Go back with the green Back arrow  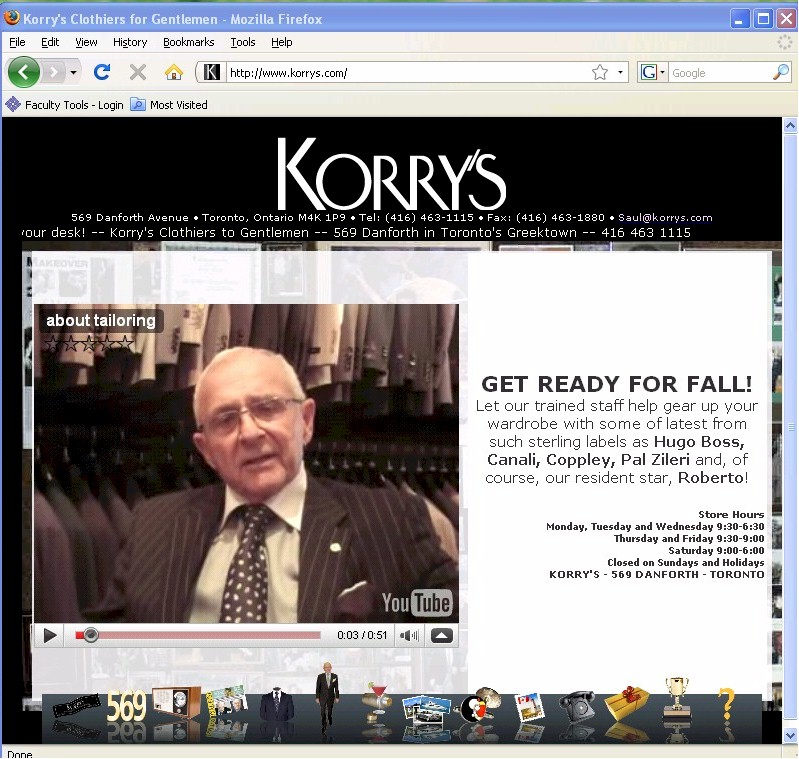23,72
